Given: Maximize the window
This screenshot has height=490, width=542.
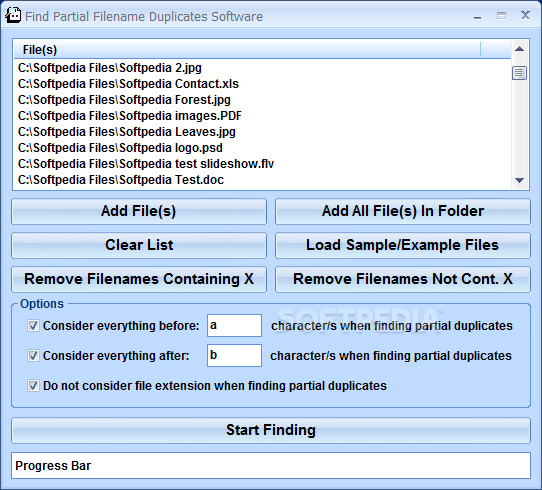Looking at the screenshot, I should pyautogui.click(x=502, y=16).
